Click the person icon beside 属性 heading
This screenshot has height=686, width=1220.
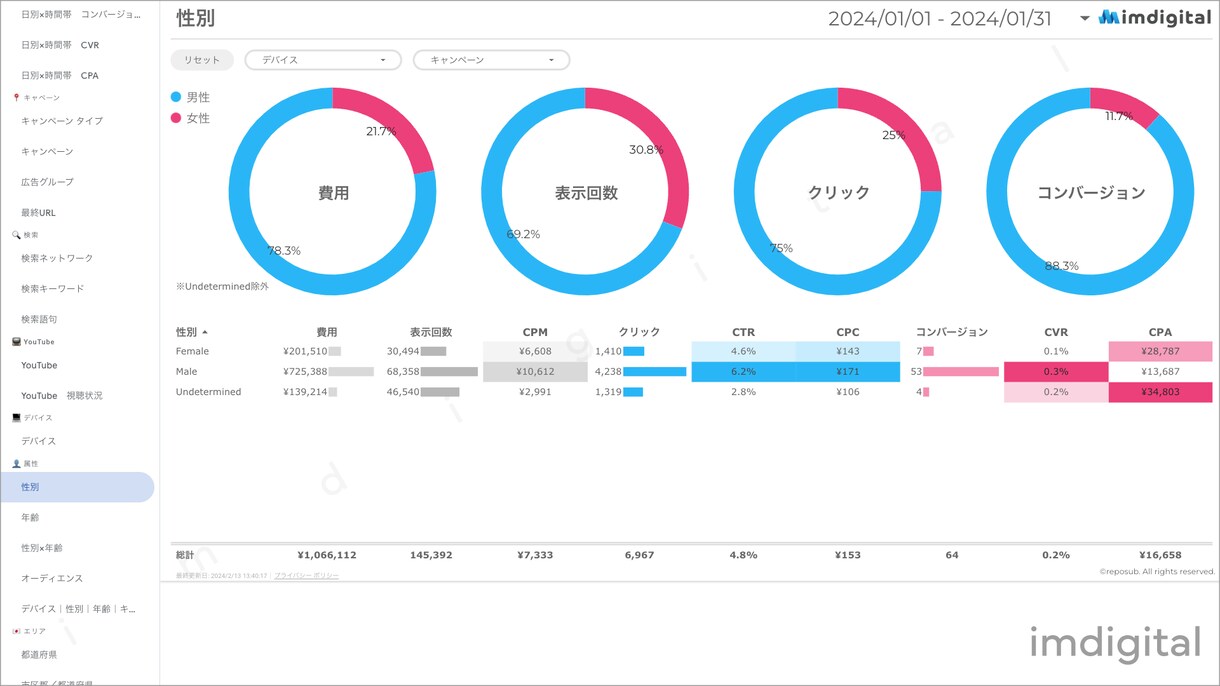pyautogui.click(x=16, y=464)
